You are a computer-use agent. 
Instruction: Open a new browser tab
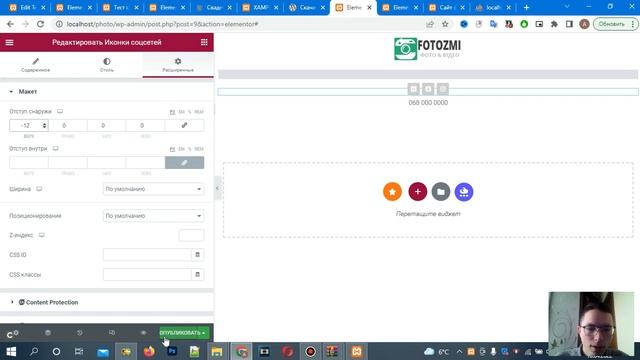[x=527, y=7]
